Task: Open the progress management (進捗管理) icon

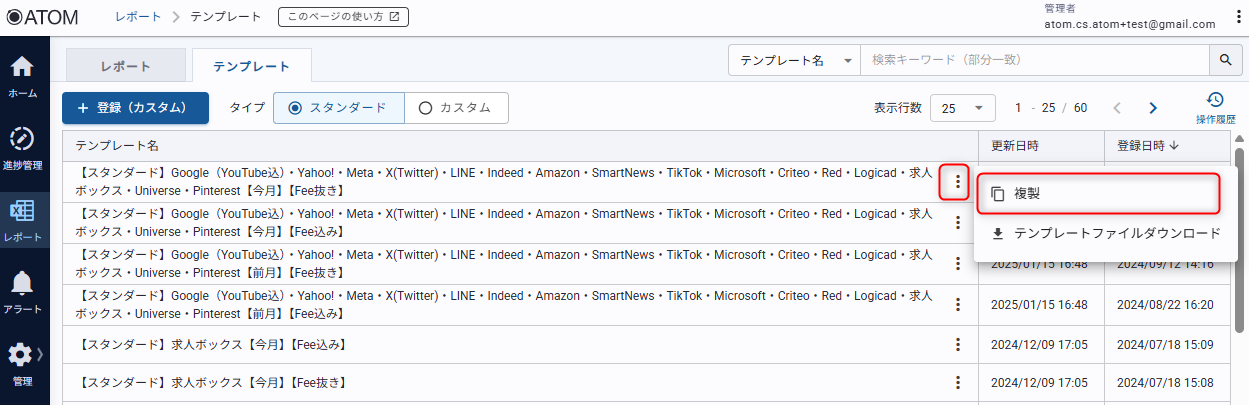Action: [22, 145]
